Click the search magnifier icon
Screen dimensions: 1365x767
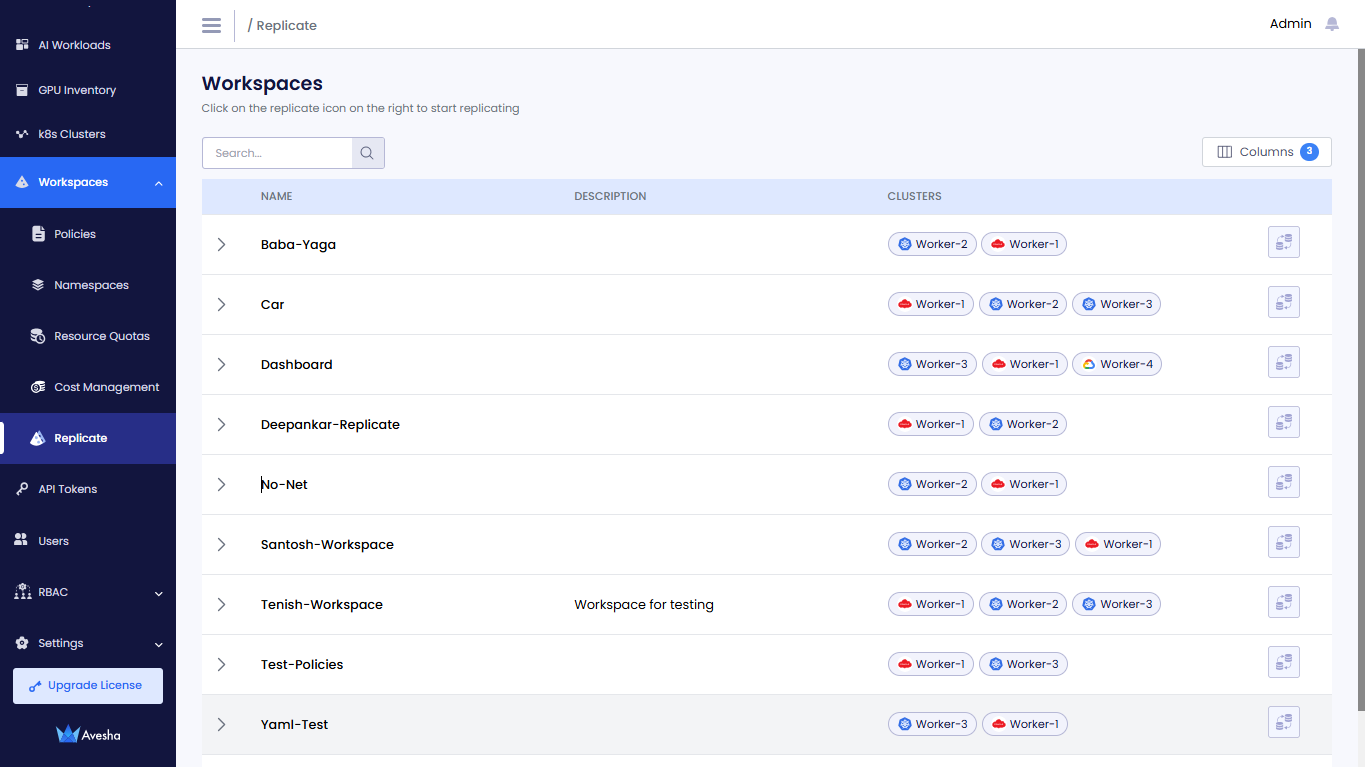pos(367,153)
